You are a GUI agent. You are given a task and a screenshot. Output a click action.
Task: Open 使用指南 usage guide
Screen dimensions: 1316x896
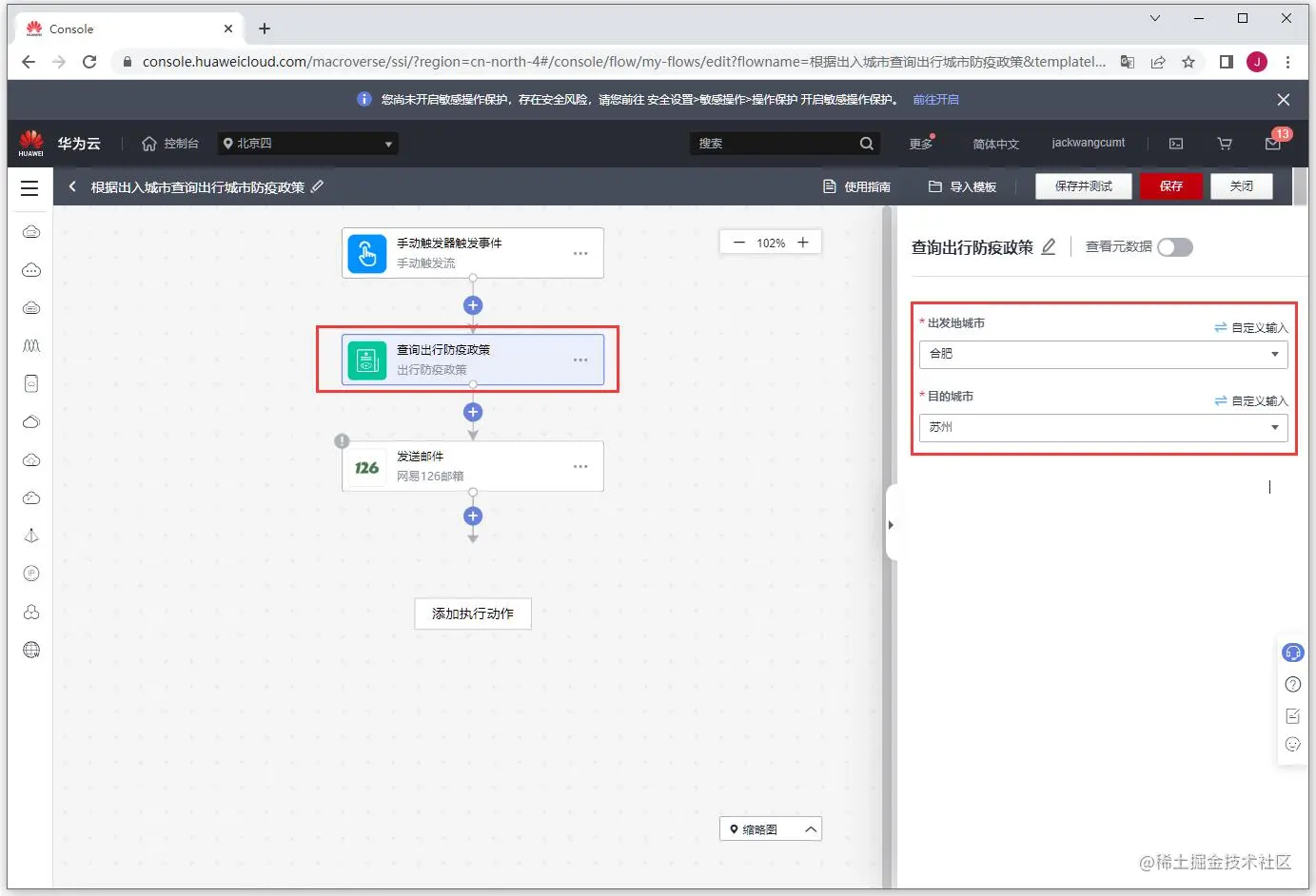pyautogui.click(x=856, y=186)
